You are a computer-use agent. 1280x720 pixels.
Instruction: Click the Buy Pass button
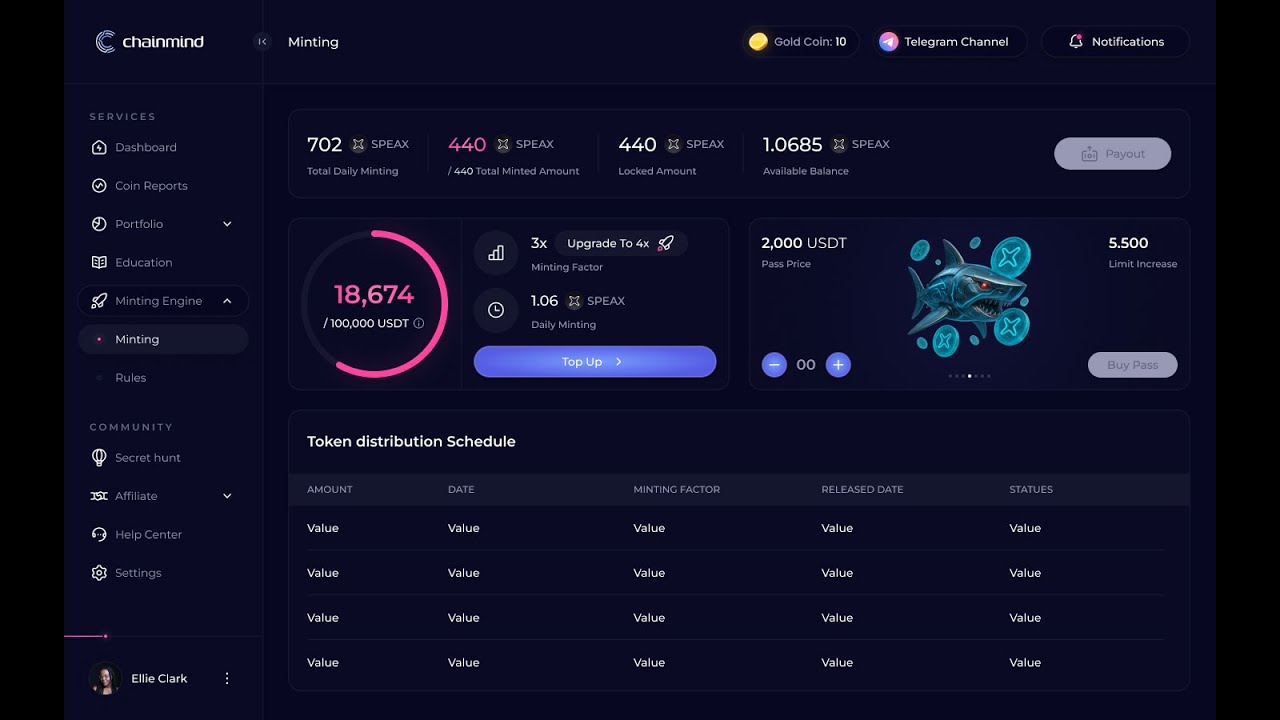(x=1132, y=365)
